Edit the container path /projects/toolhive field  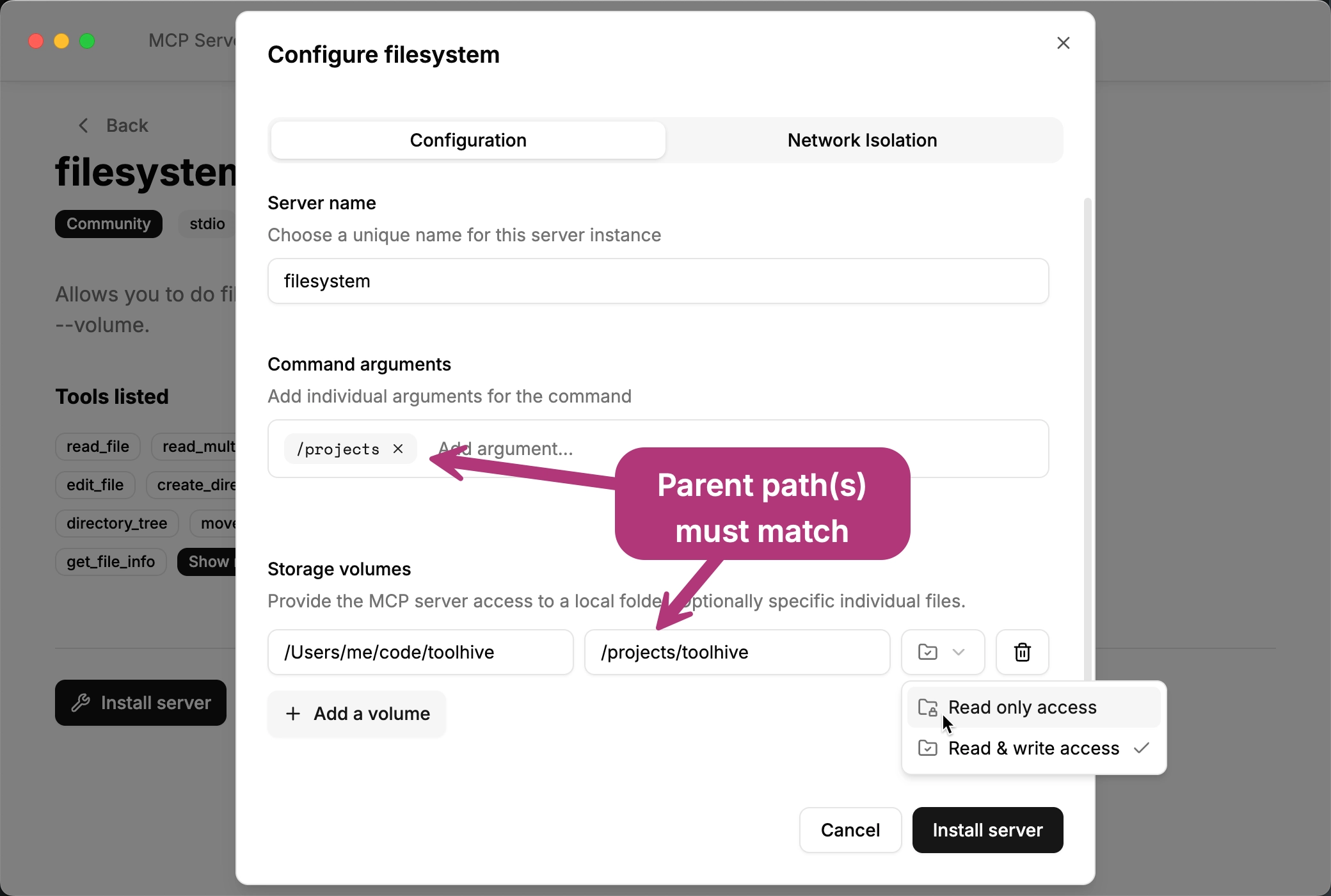click(737, 652)
